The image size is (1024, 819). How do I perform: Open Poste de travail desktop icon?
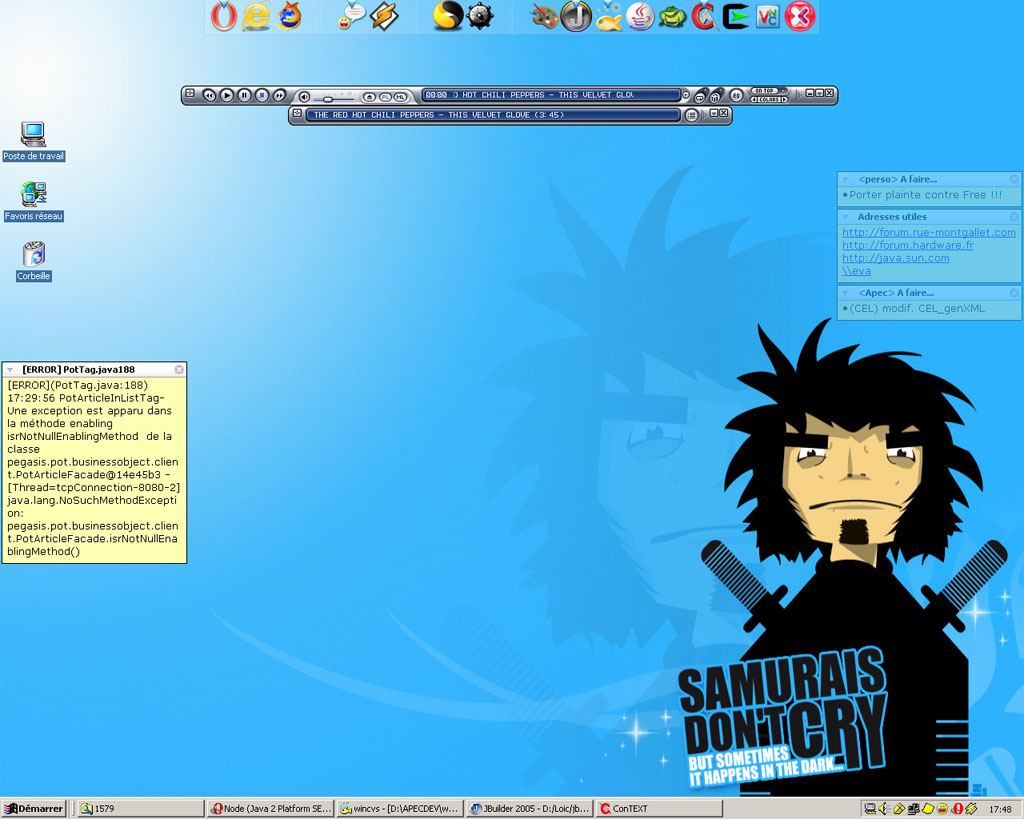click(x=33, y=140)
